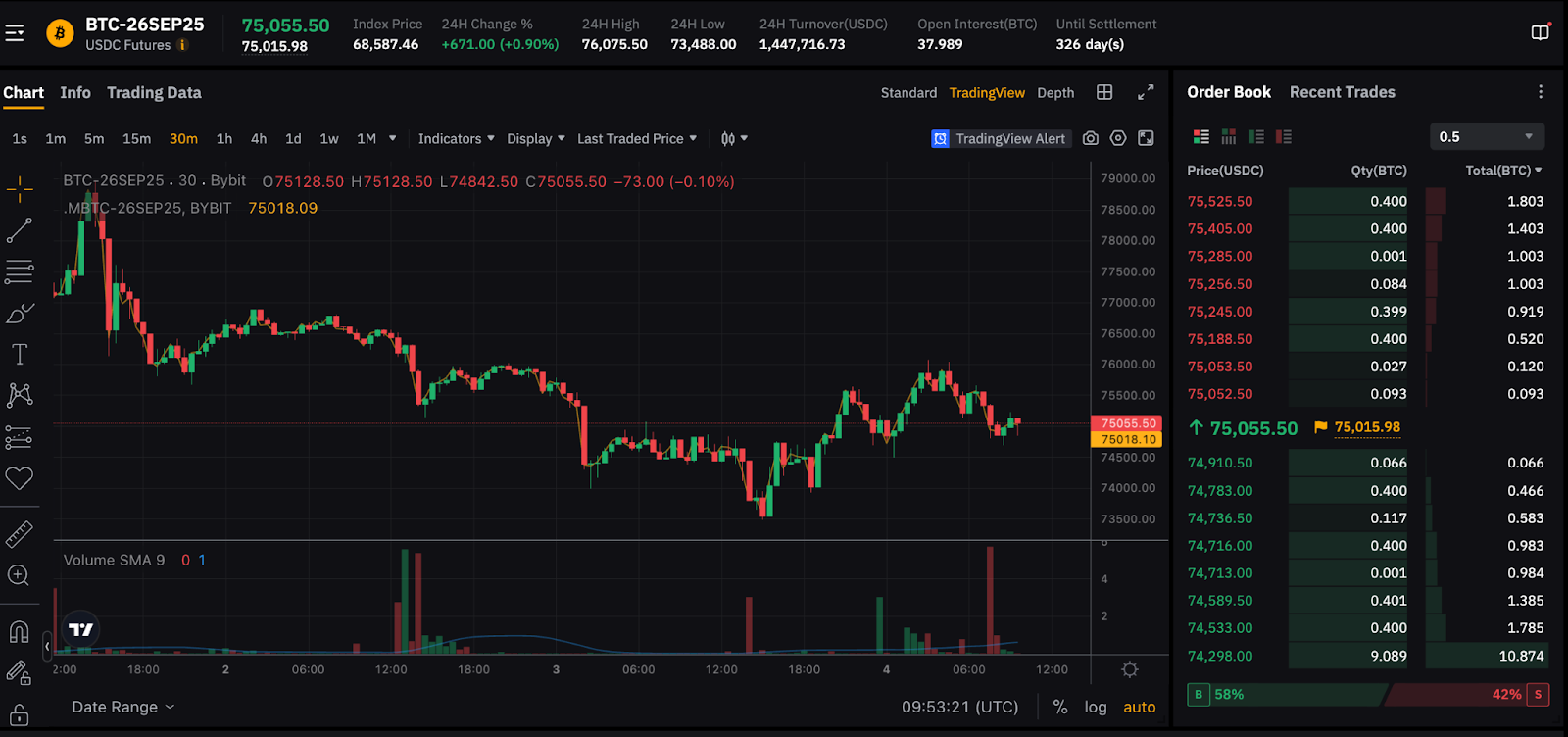Toggle percent scale on the chart

pos(1059,707)
